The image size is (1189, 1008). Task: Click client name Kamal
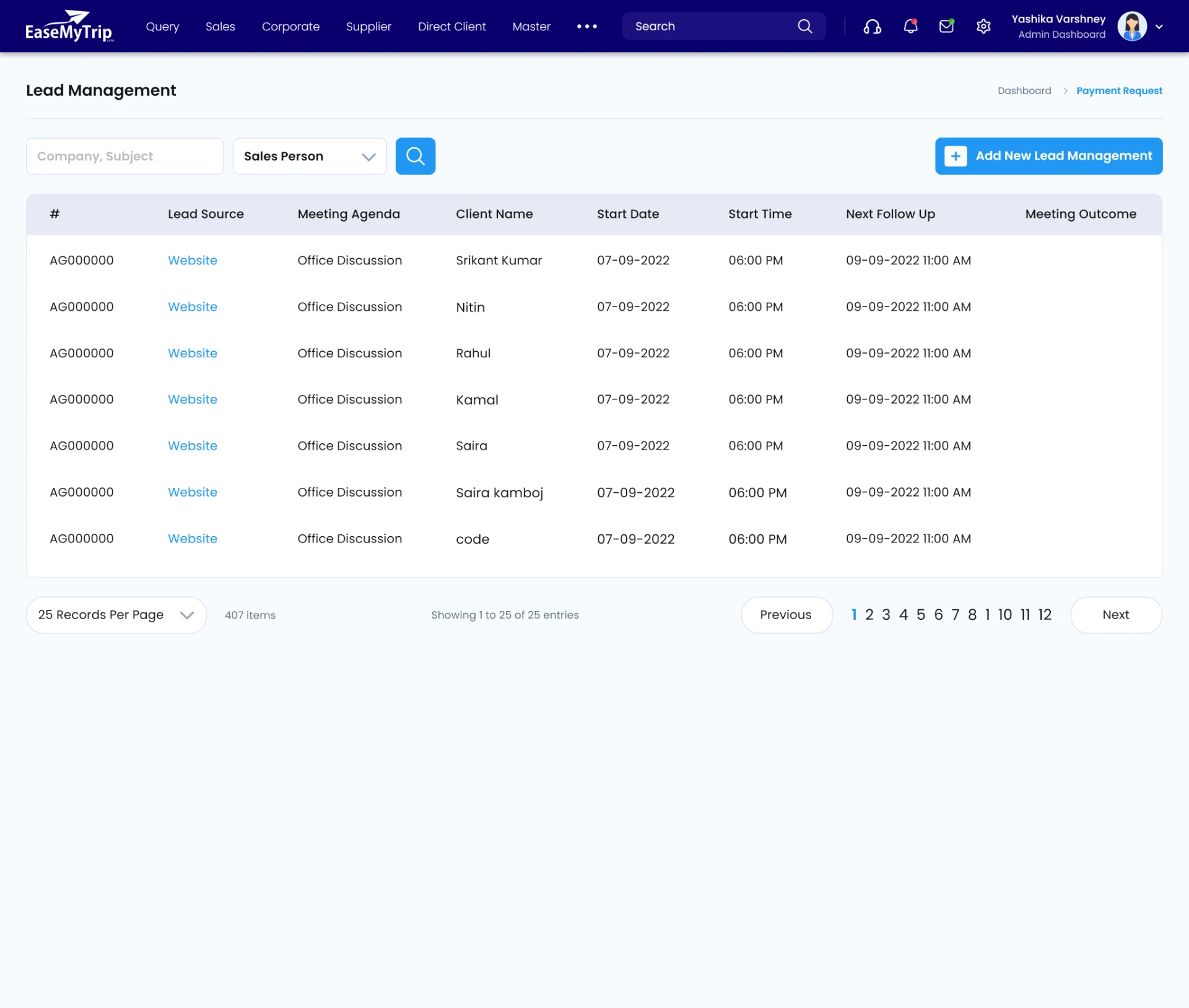477,400
